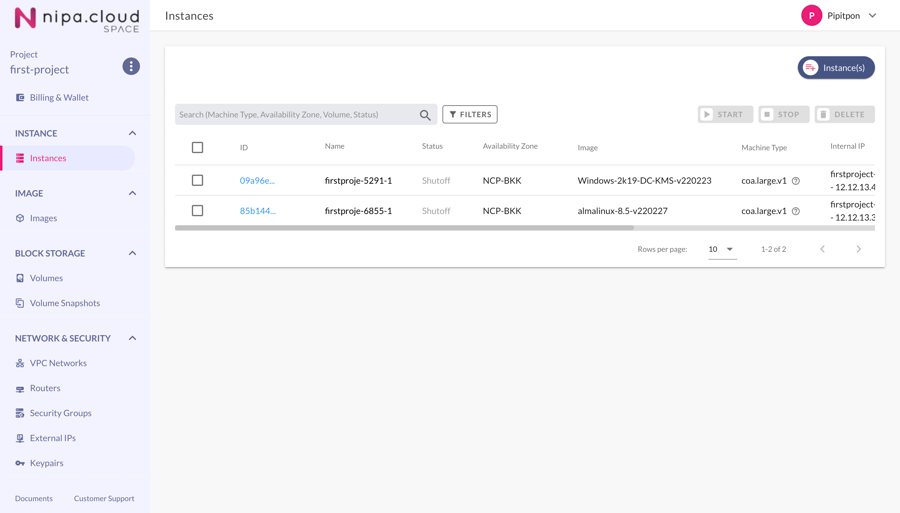
Task: Collapse the INSTANCE sidebar section
Action: click(x=132, y=133)
